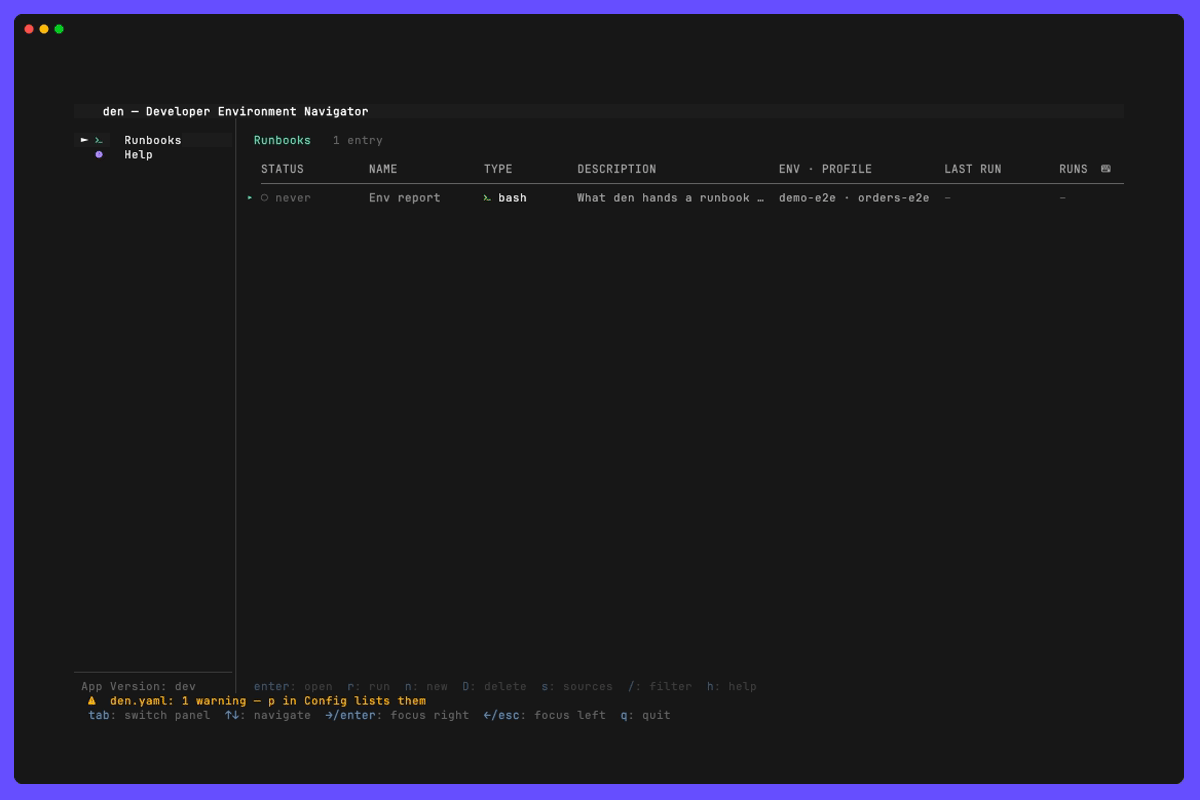Viewport: 1200px width, 800px height.
Task: Click the ENV · PROFILE column header
Action: pos(825,169)
